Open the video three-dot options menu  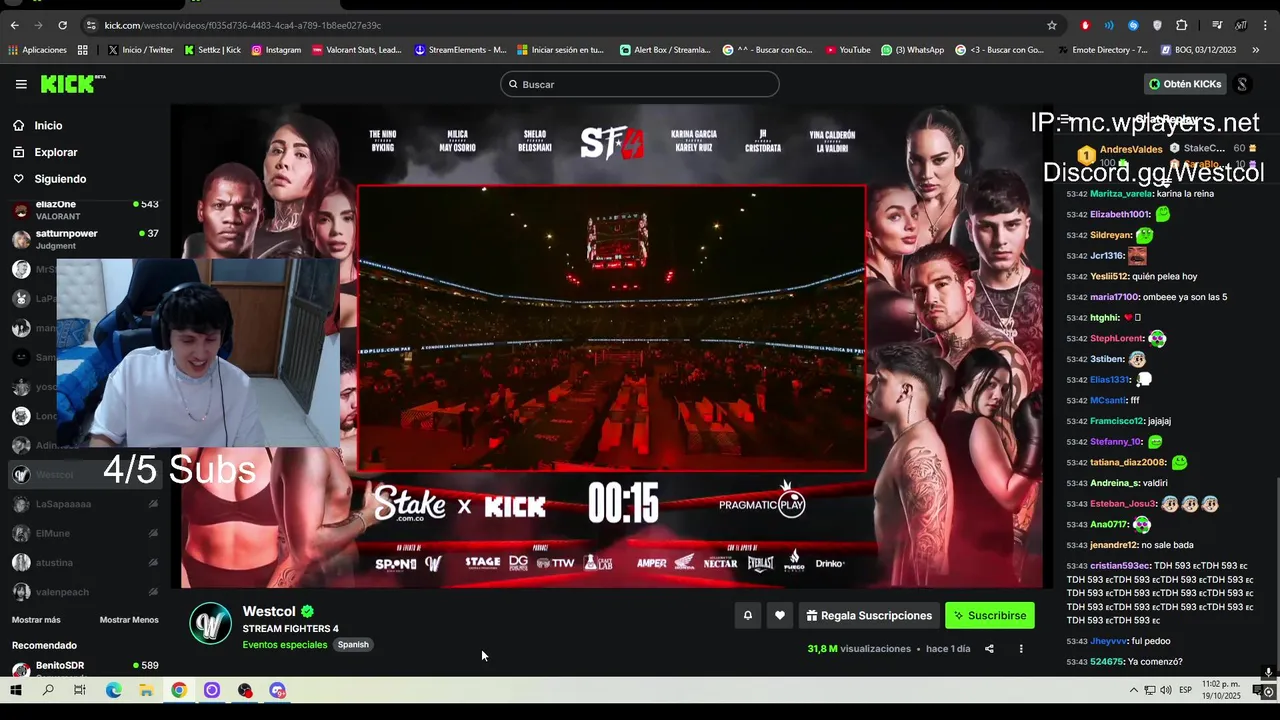(1021, 649)
